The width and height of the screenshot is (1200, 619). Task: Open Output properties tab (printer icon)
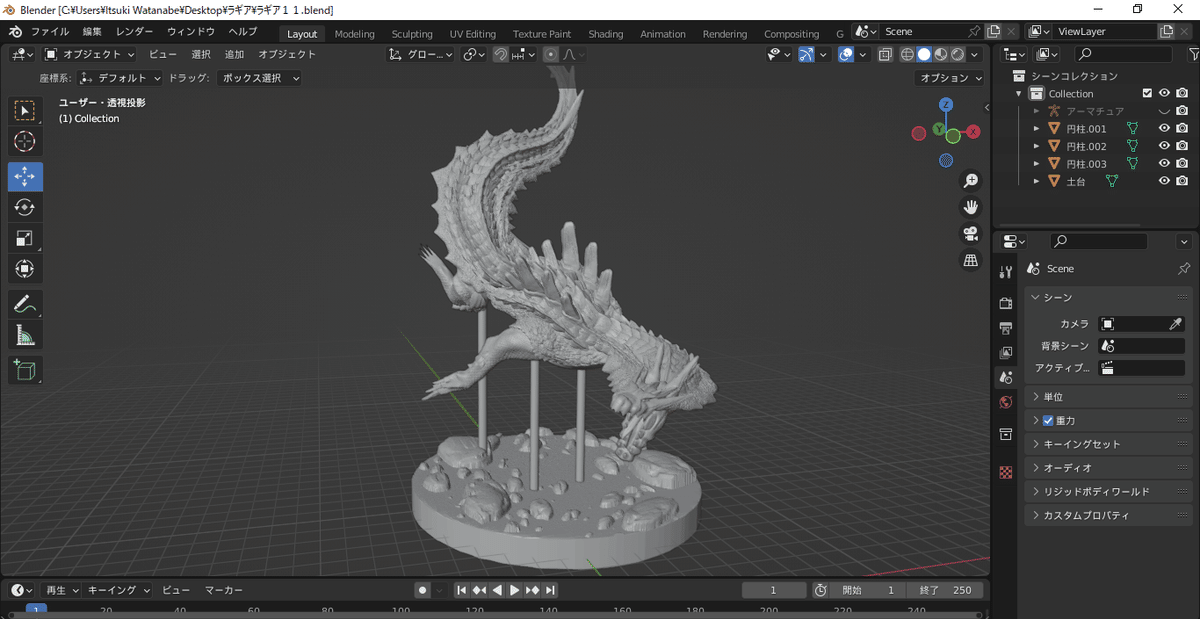point(1006,328)
